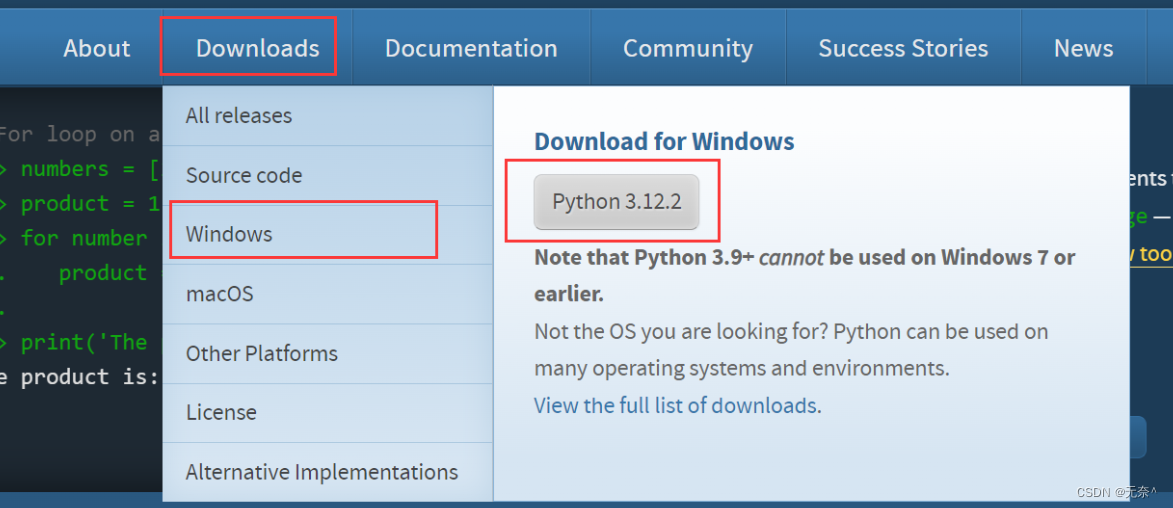Download Python 3.12.2 via the gray button
The height and width of the screenshot is (508, 1173).
click(616, 202)
